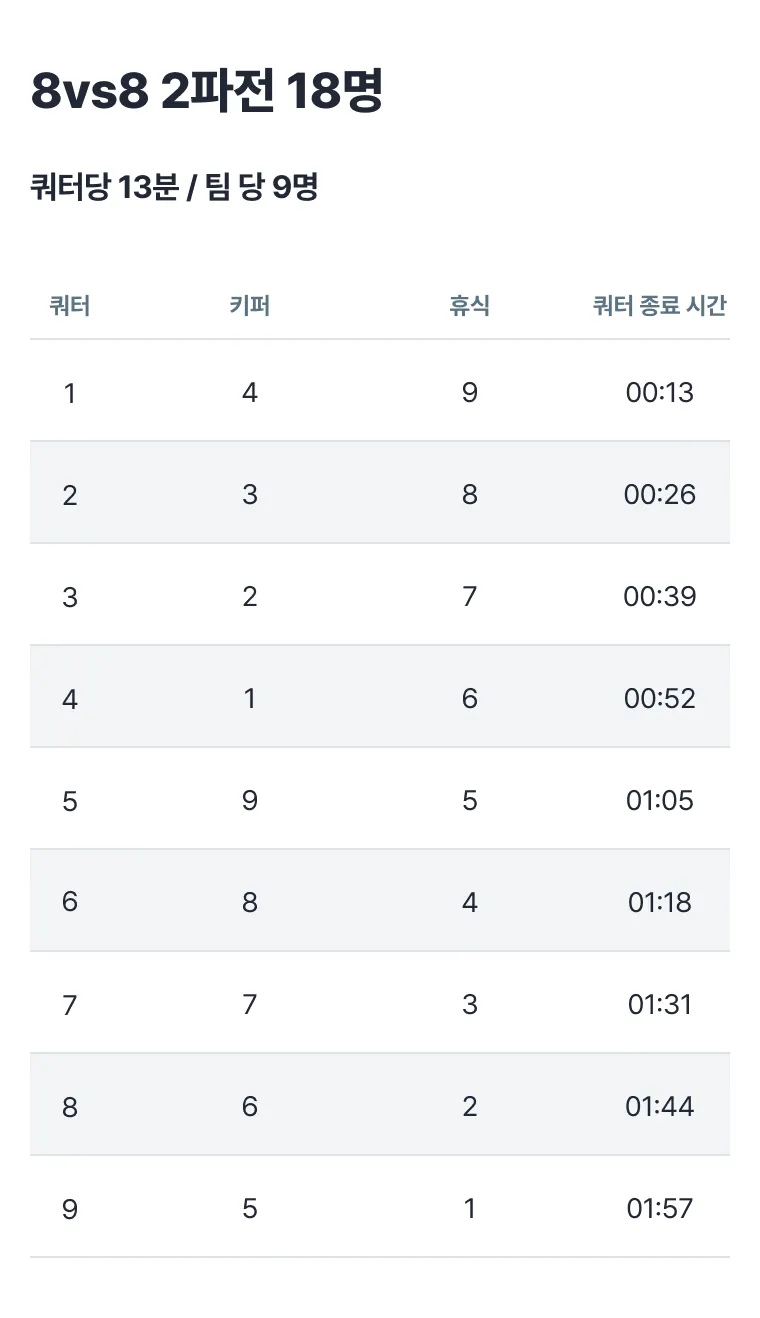Click the 00:39 end time

(659, 596)
